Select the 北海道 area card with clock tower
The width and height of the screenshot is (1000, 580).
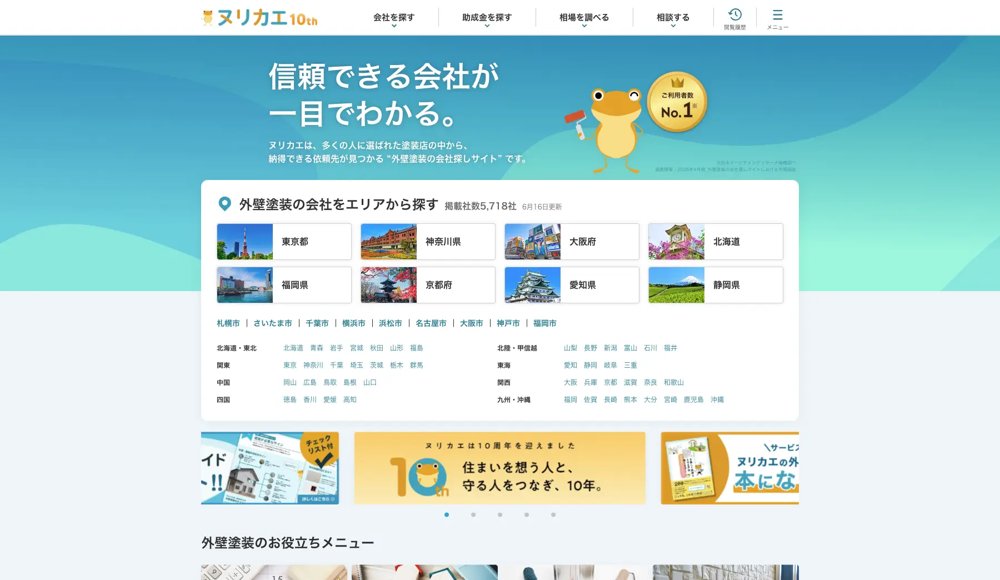(716, 241)
